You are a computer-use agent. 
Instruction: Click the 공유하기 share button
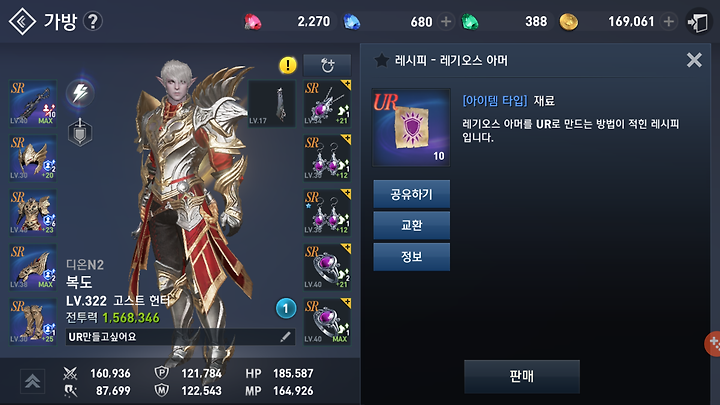(411, 195)
